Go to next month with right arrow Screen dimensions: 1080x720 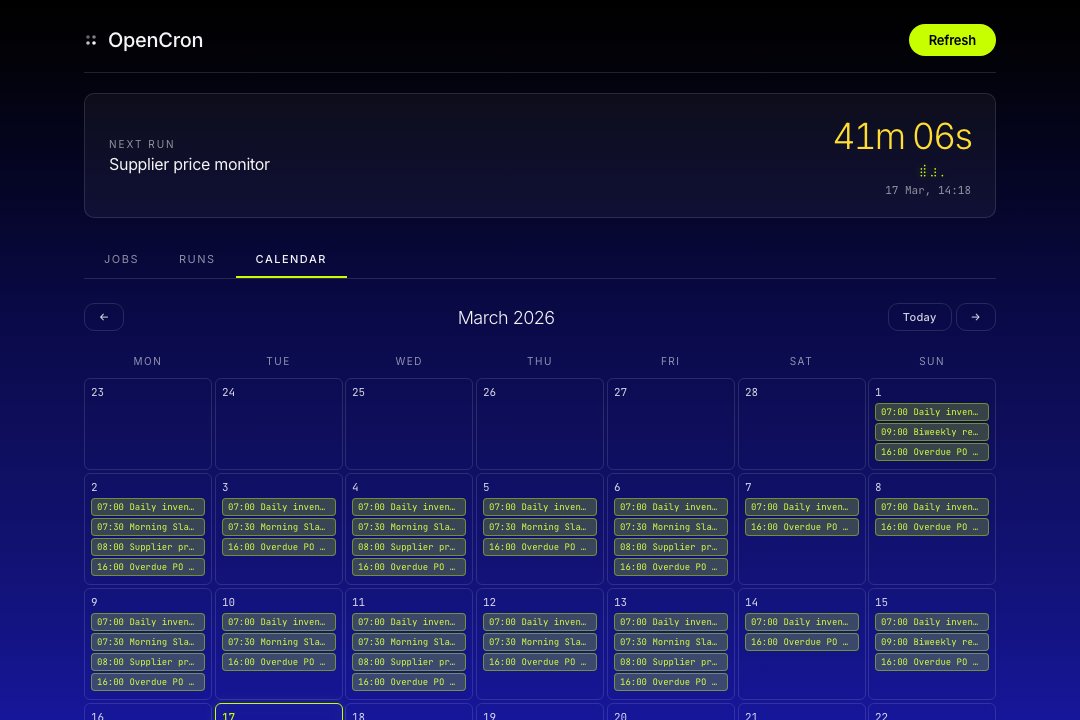point(975,317)
